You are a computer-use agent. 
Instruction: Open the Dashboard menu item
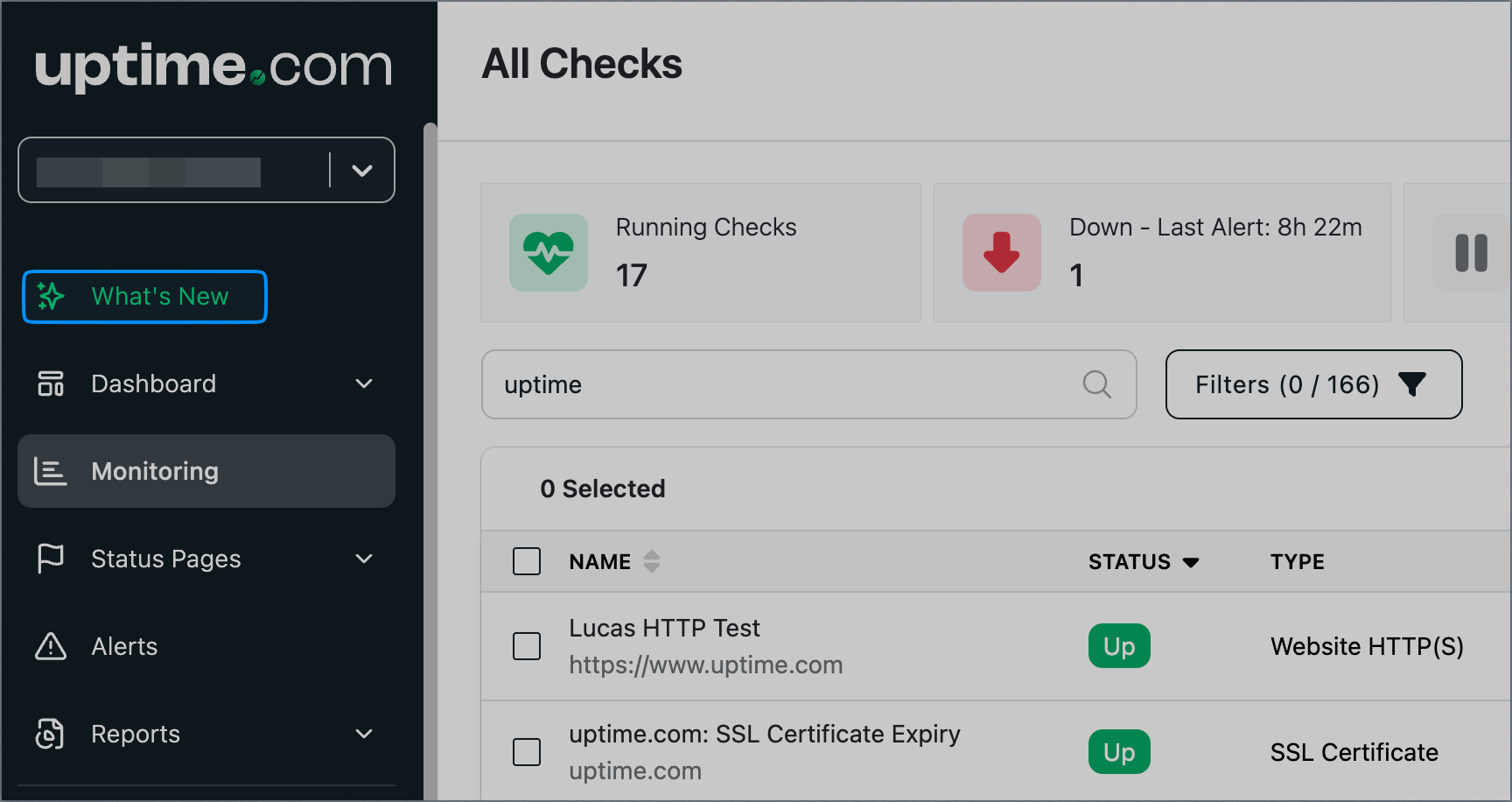pos(206,383)
